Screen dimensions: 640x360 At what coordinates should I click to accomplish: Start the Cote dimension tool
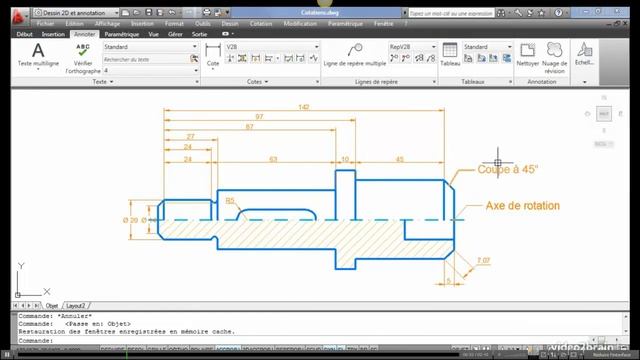(213, 55)
